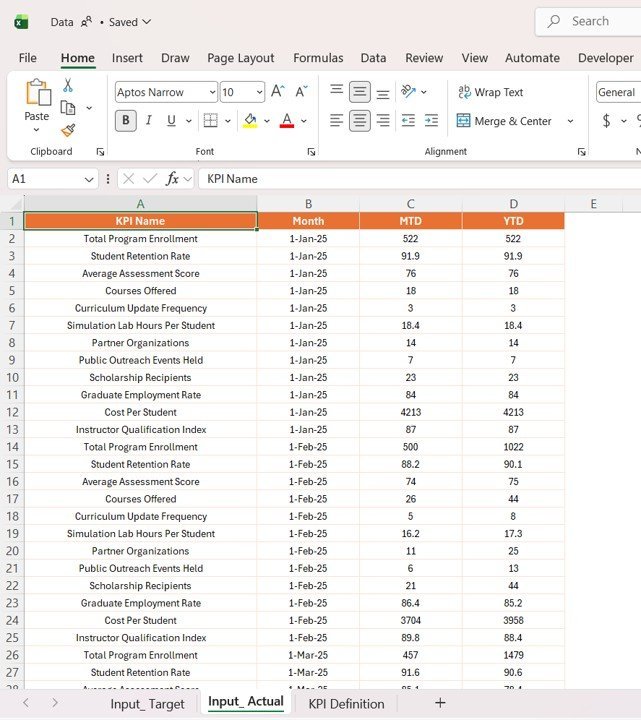The image size is (641, 720).
Task: Click the Increase Indent icon
Action: (431, 121)
